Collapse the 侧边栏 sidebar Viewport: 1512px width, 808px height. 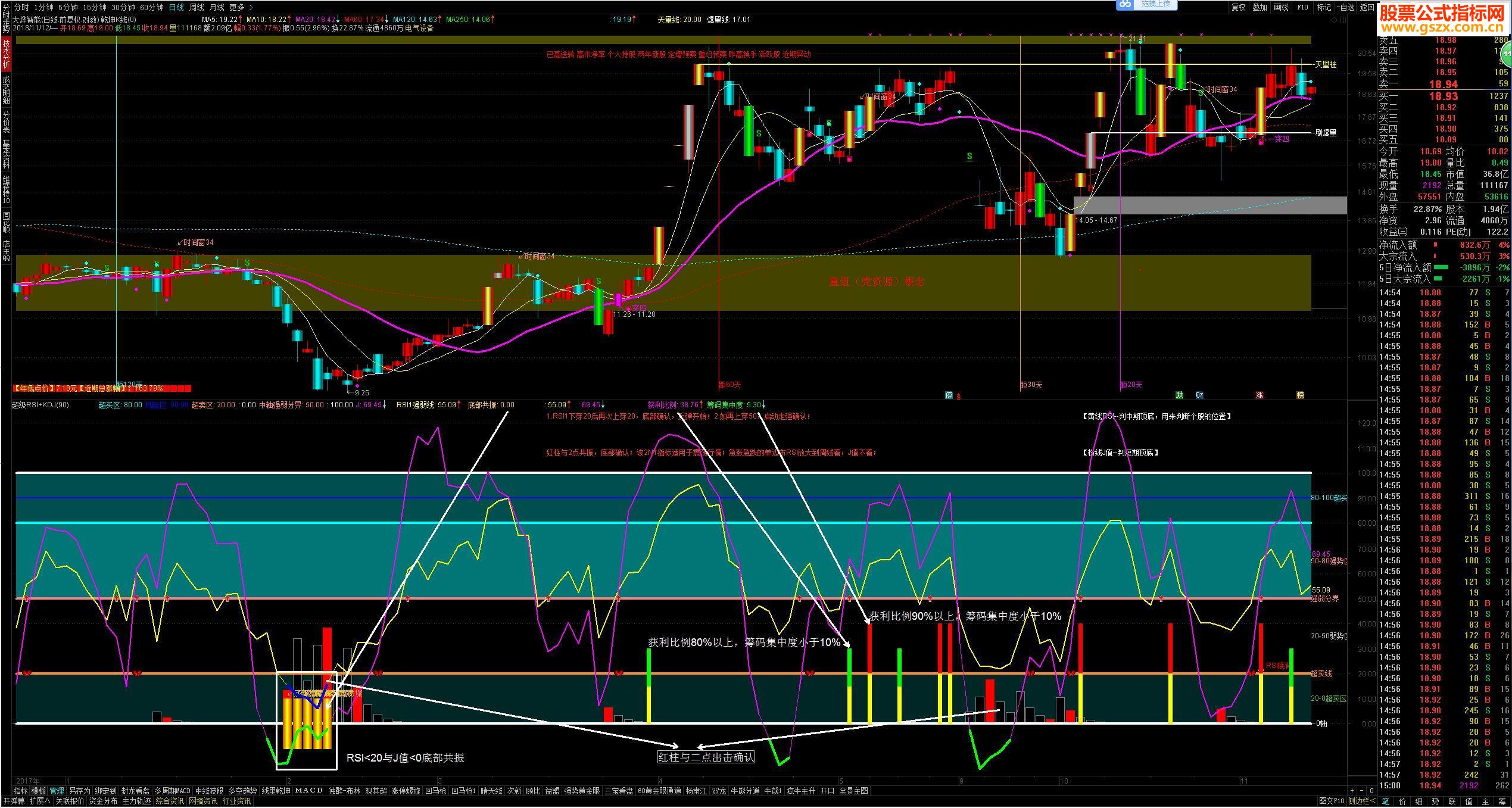click(1362, 801)
